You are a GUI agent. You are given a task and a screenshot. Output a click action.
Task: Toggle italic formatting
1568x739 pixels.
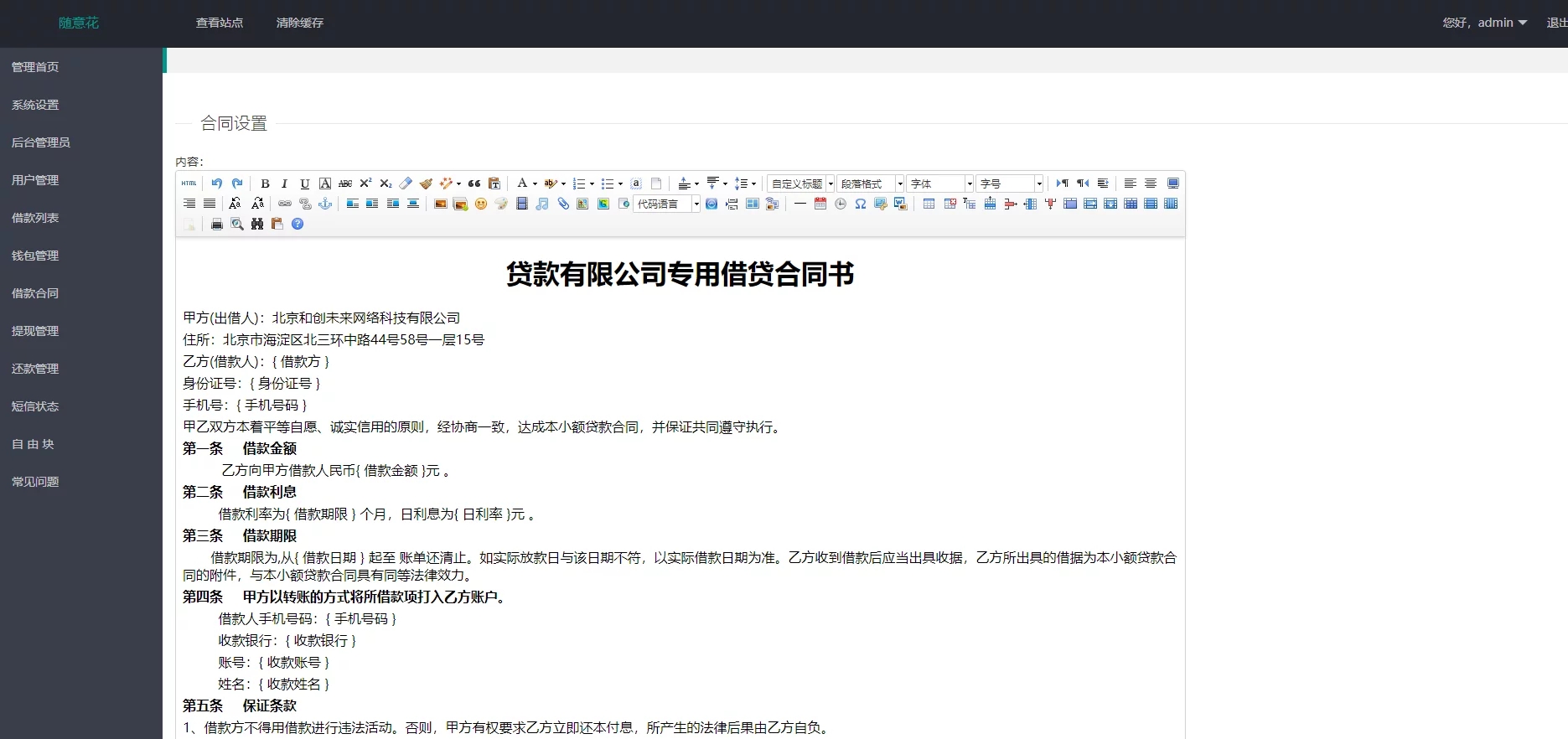tap(285, 183)
